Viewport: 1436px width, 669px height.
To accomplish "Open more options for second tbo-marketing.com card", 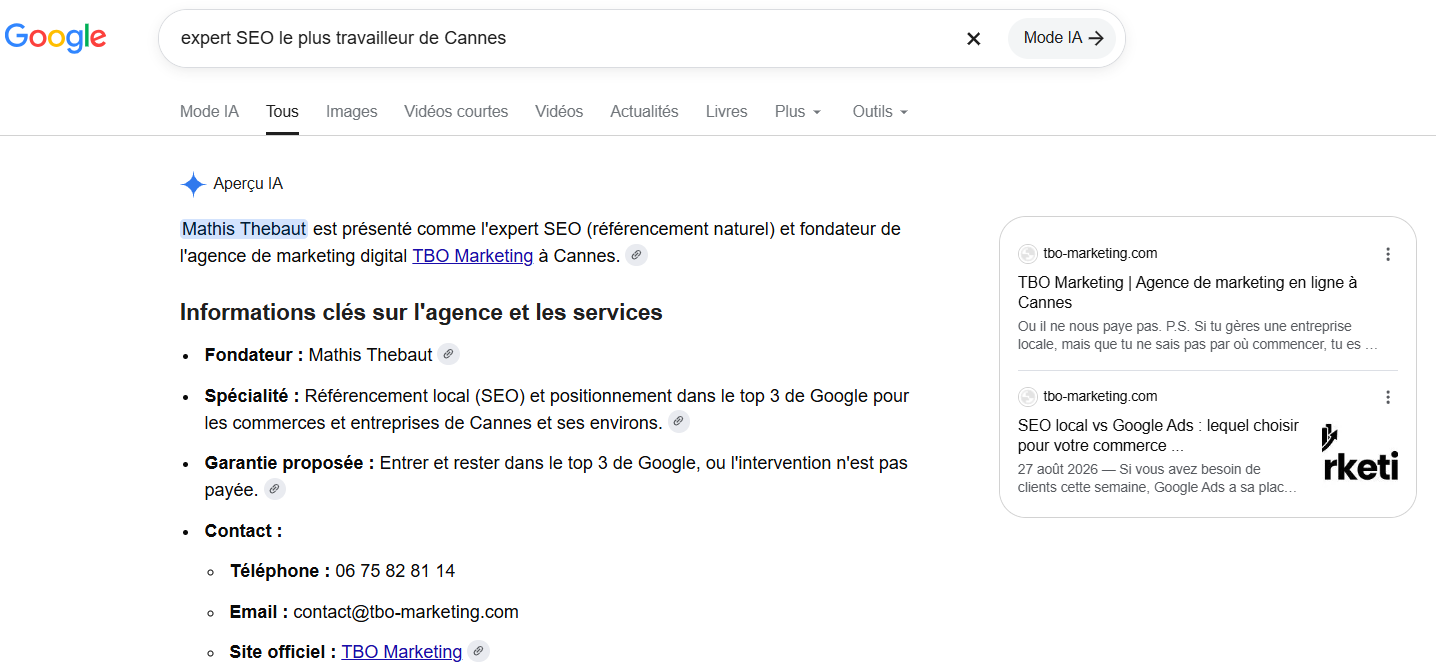I will coord(1388,397).
